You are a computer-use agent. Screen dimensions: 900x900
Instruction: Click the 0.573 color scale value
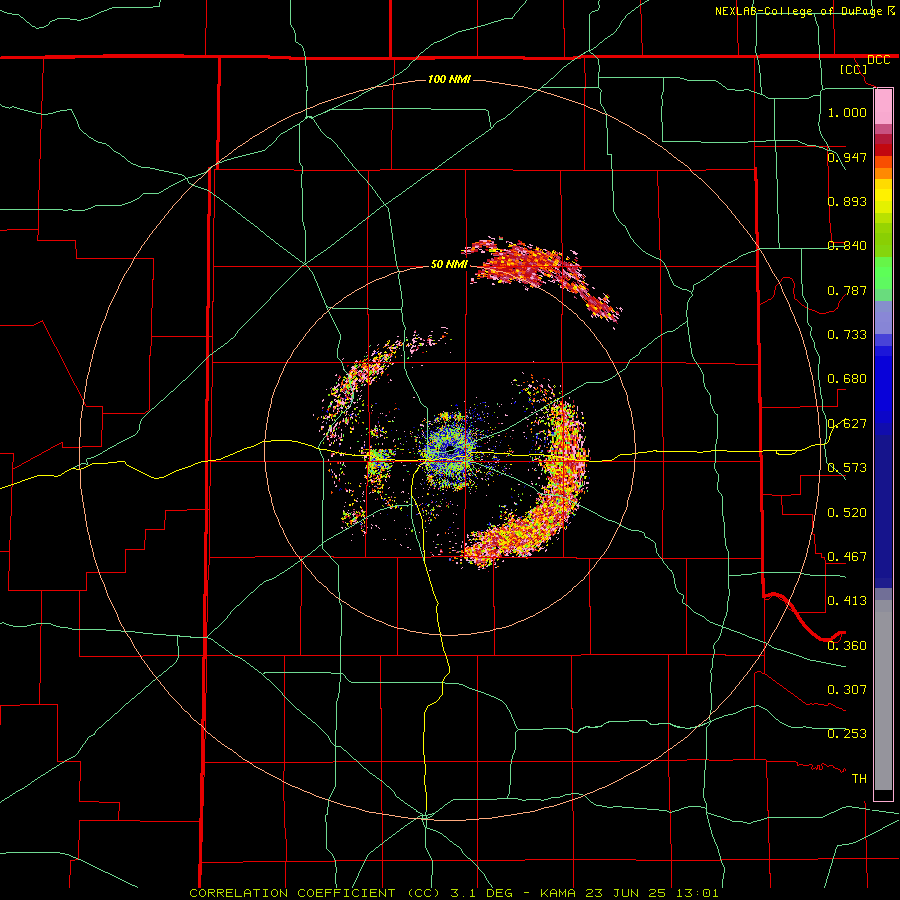[x=847, y=468]
